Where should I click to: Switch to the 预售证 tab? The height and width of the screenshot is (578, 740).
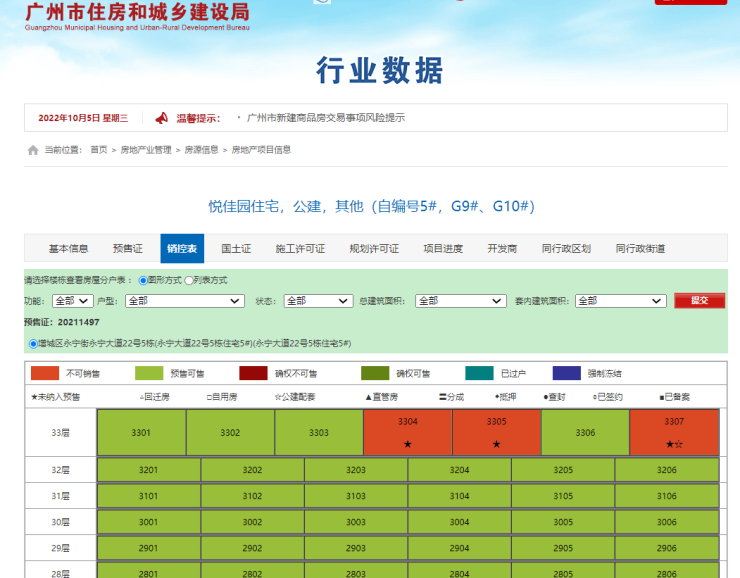point(128,249)
